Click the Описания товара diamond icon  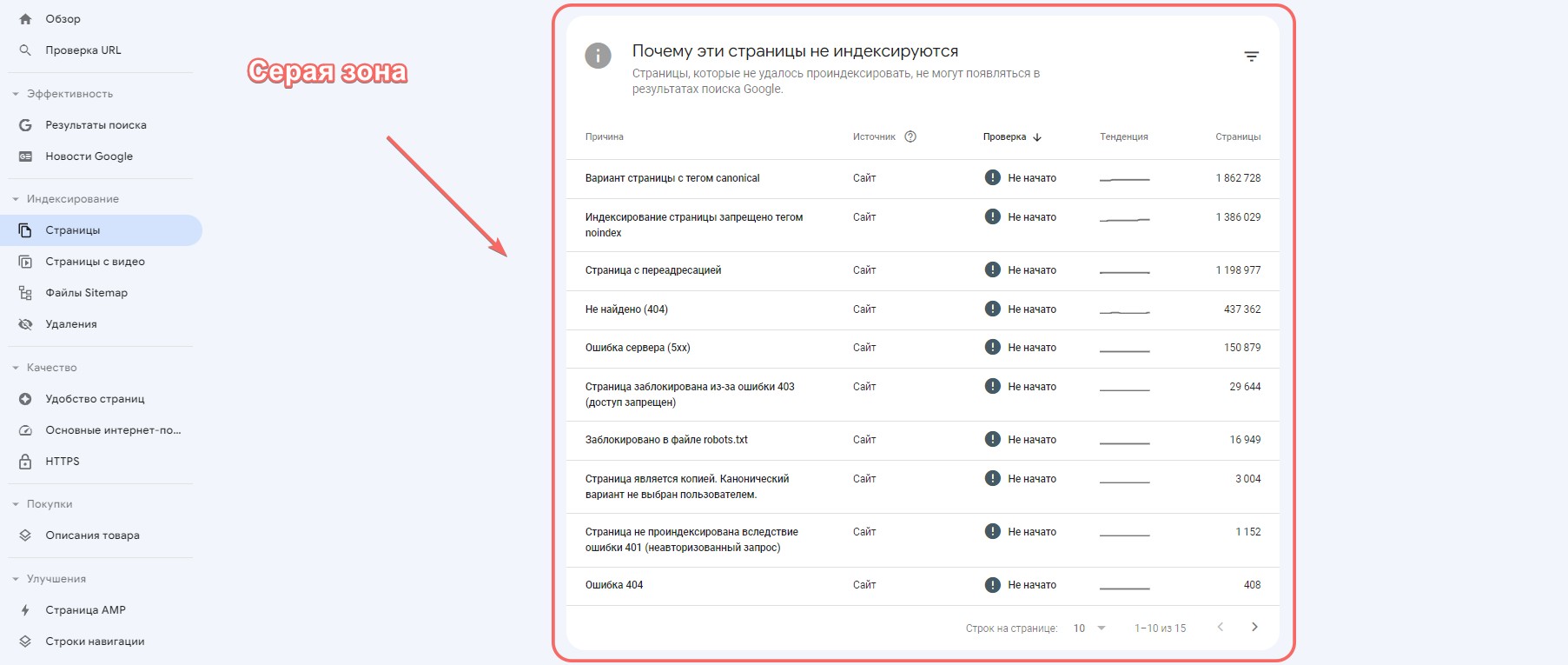click(25, 535)
